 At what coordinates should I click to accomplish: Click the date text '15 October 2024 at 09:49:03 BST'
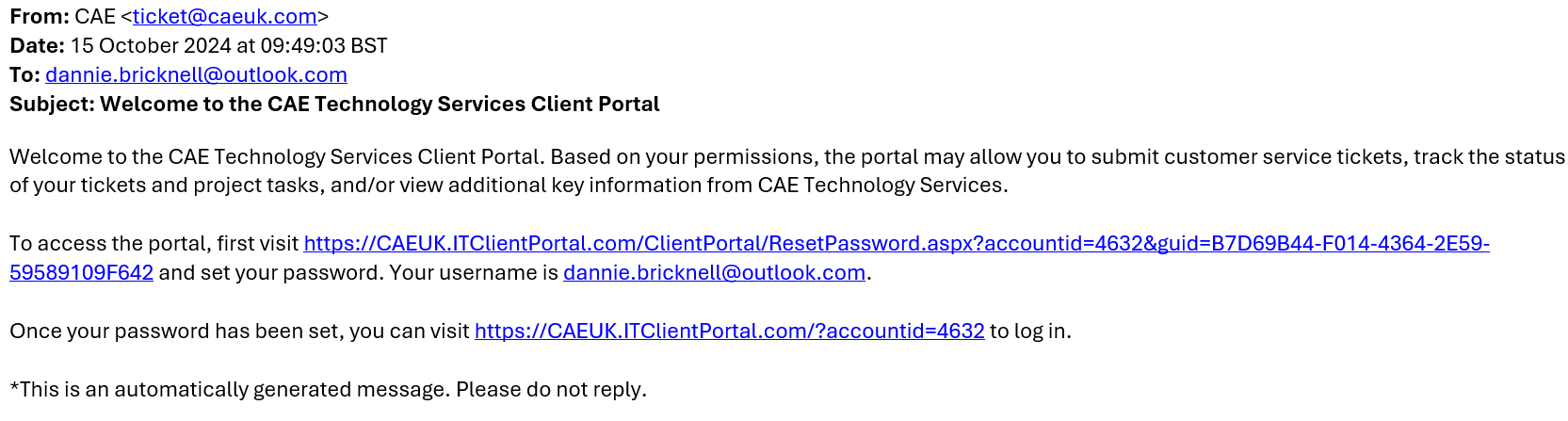(229, 46)
